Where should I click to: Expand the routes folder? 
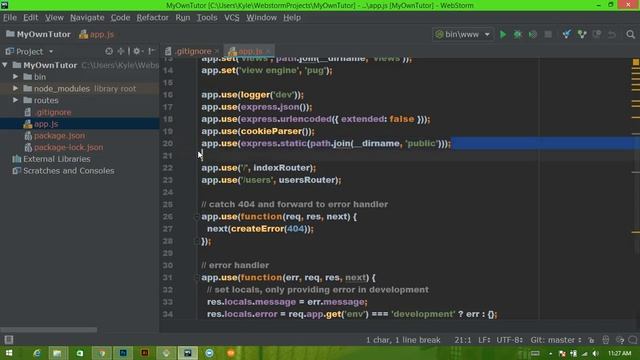click(x=16, y=100)
